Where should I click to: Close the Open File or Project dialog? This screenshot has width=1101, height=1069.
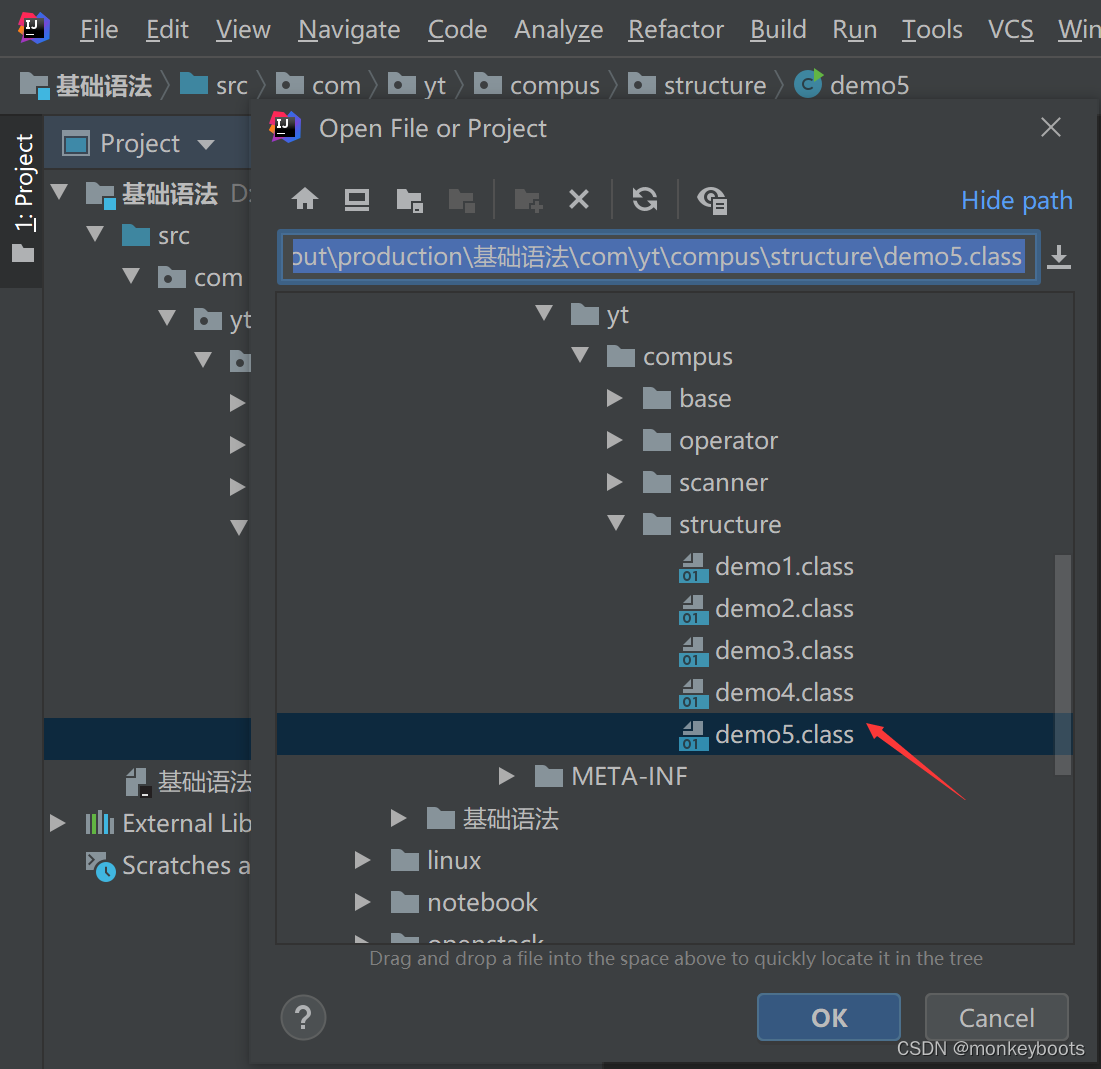tap(1050, 127)
